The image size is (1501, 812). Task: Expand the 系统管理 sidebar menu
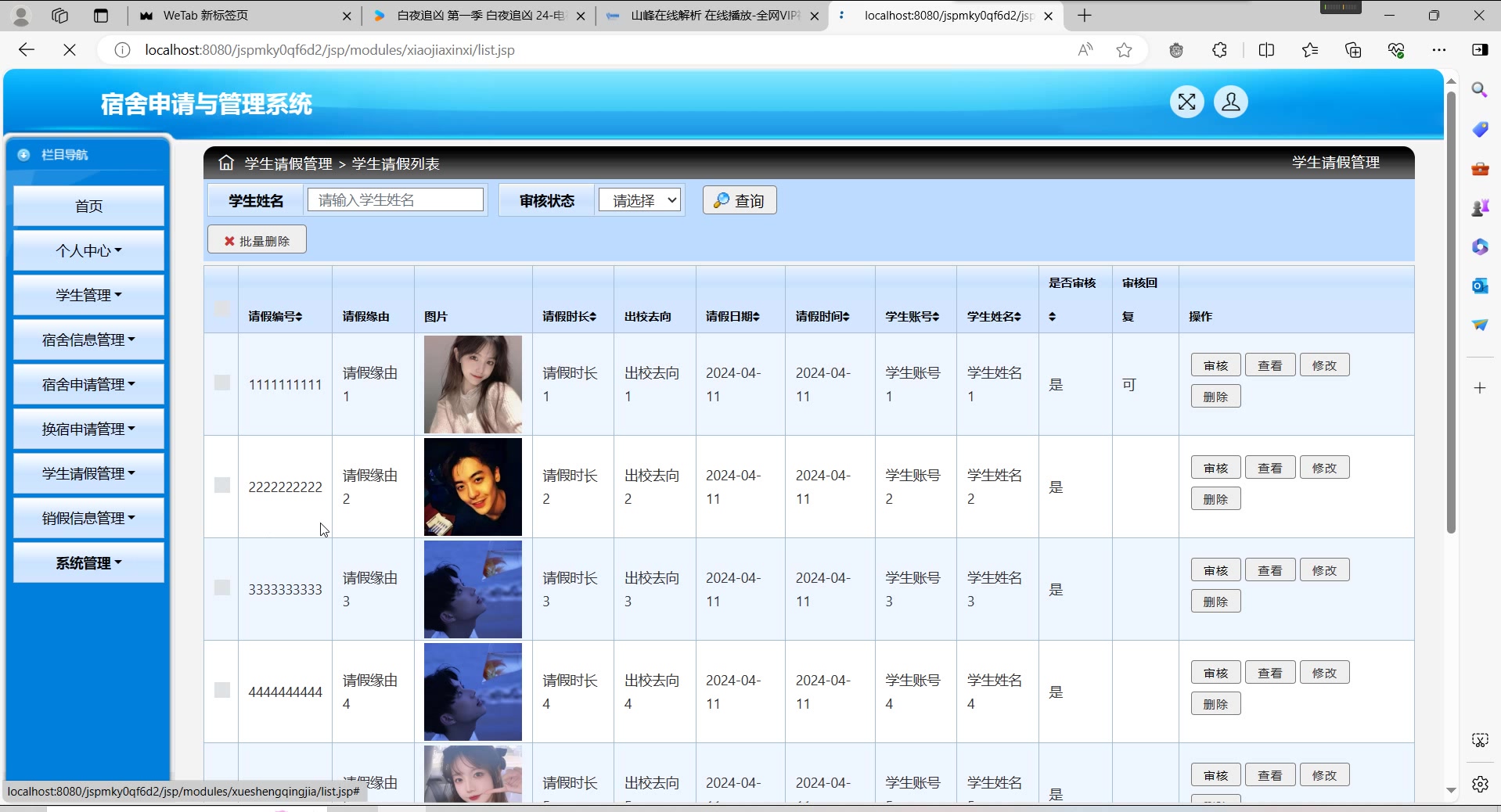click(88, 562)
